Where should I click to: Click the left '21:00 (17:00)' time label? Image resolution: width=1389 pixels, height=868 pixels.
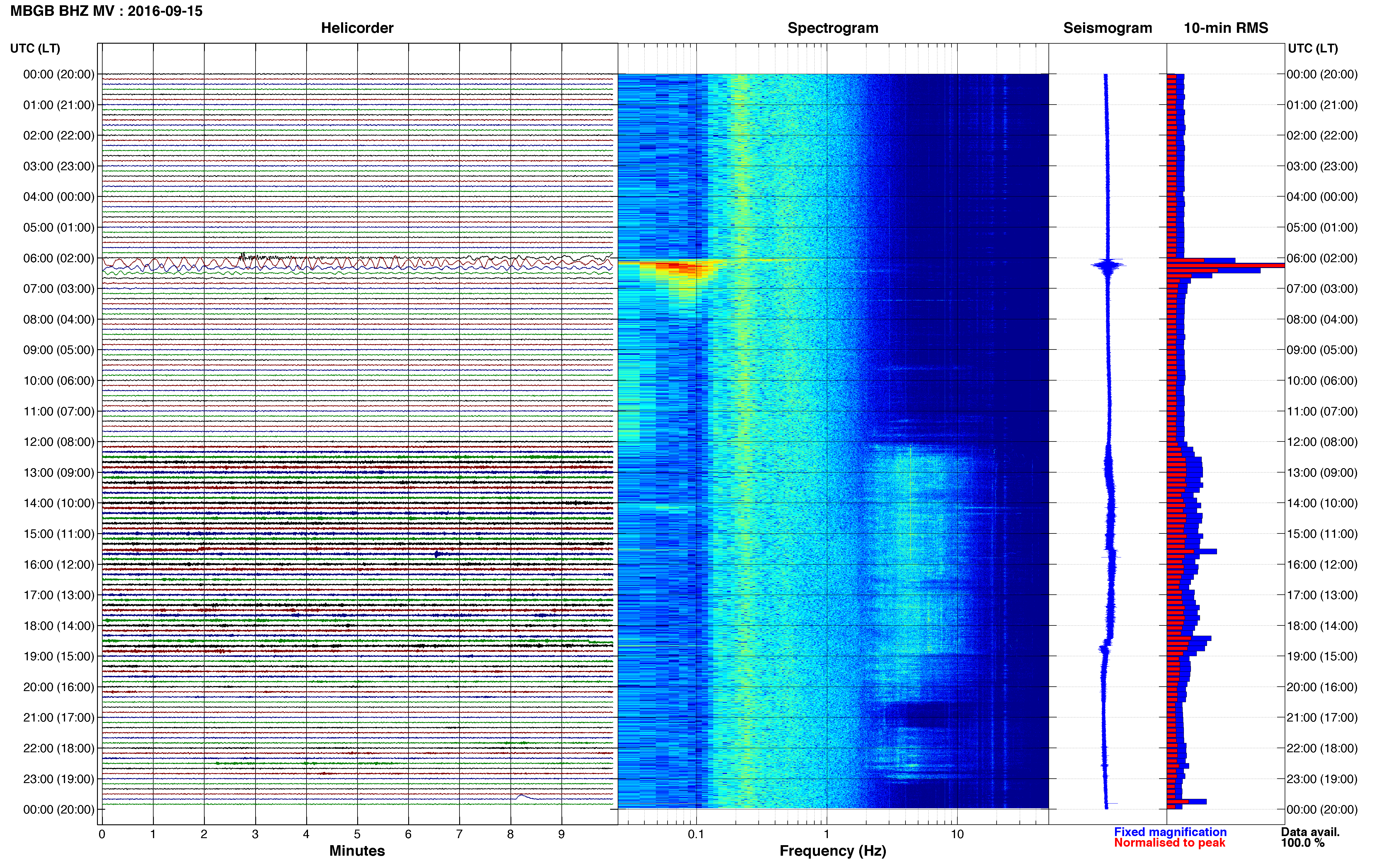(59, 718)
